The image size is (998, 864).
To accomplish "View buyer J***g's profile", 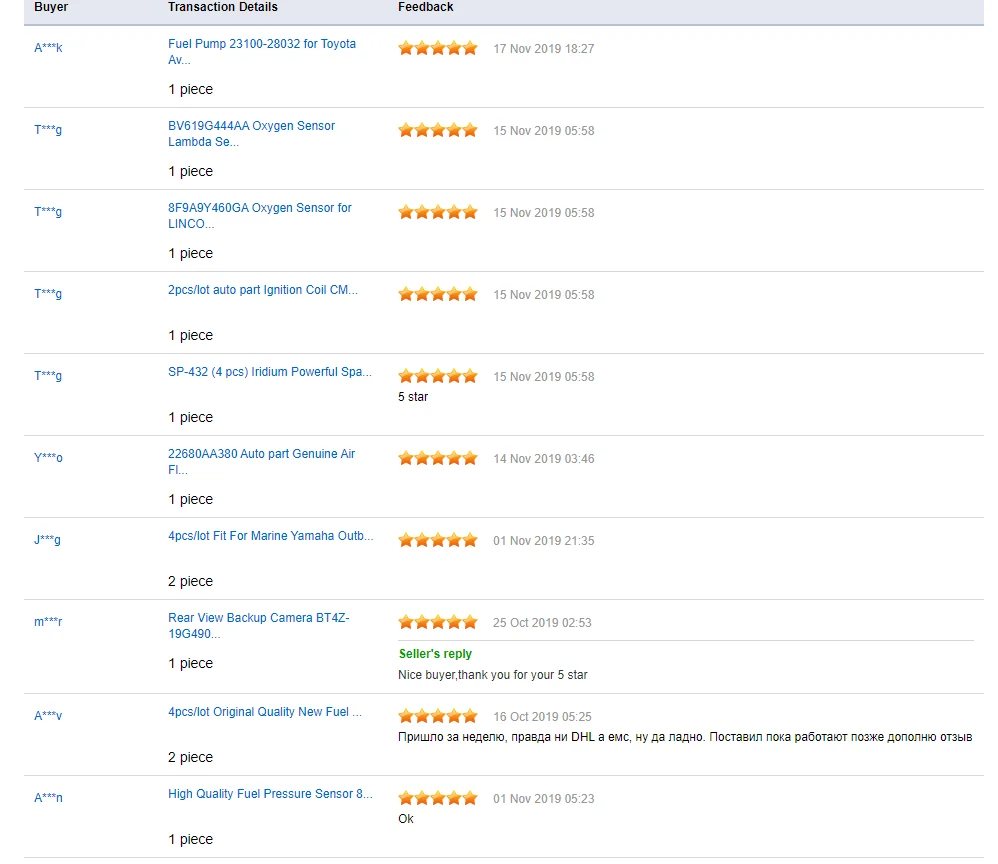I will tap(47, 540).
